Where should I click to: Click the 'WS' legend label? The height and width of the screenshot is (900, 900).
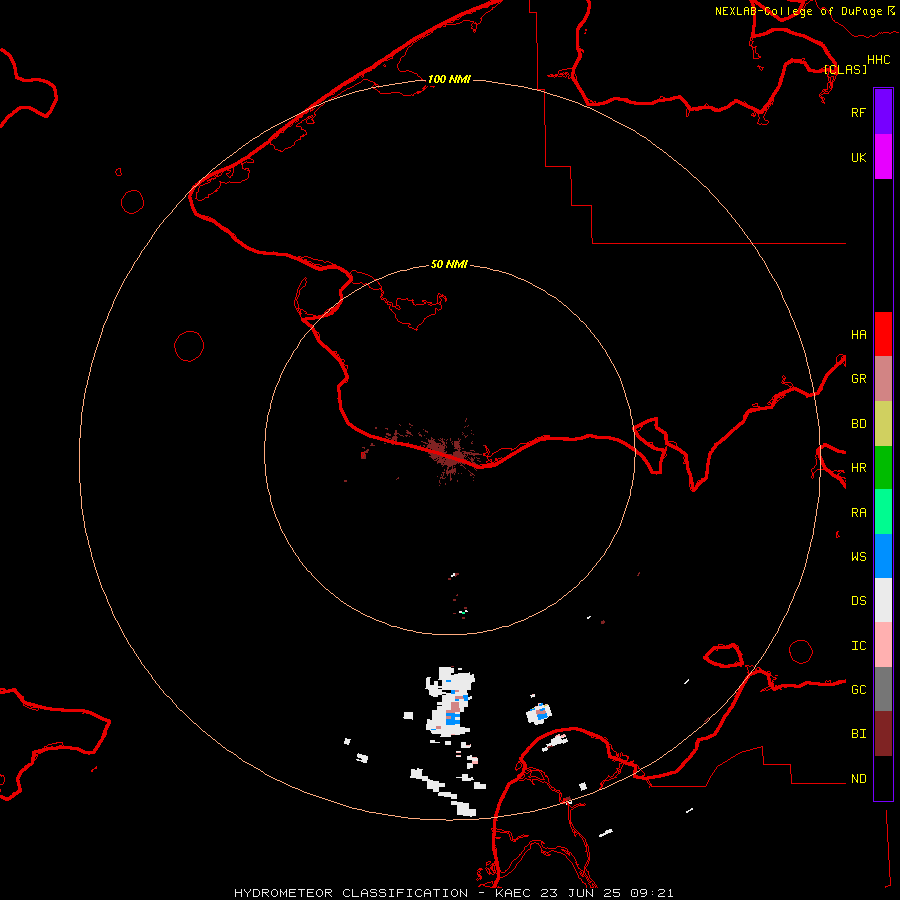859,557
